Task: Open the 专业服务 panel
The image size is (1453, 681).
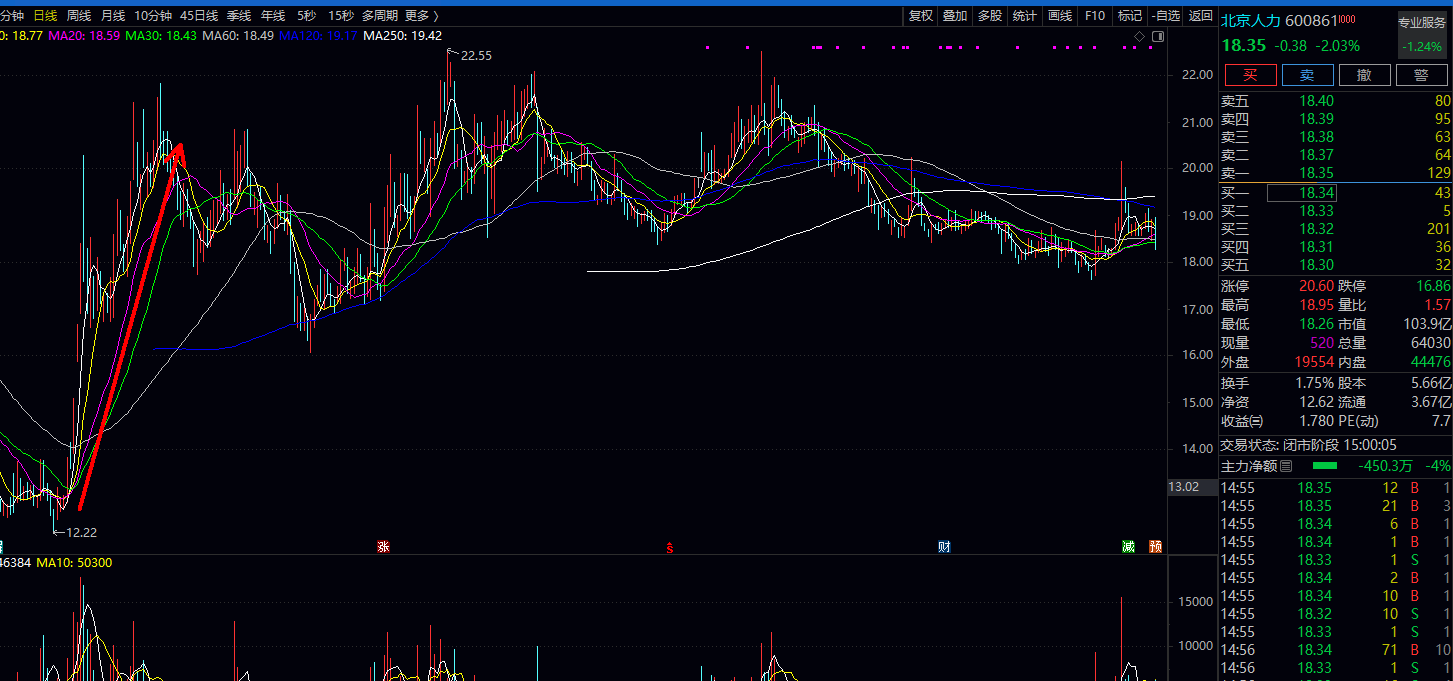Action: tap(1424, 33)
